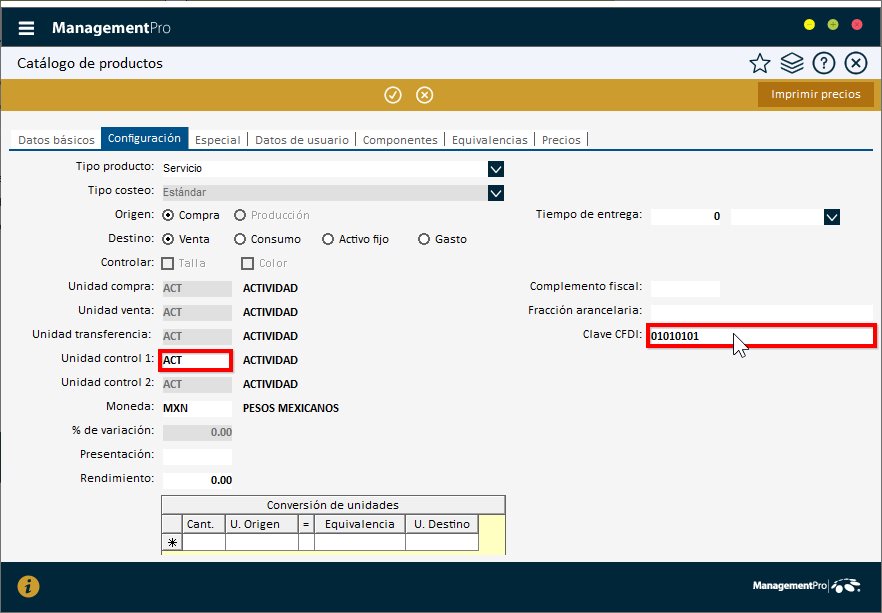Close Catálogo de productos with circled X
This screenshot has height=613, width=882.
856,63
